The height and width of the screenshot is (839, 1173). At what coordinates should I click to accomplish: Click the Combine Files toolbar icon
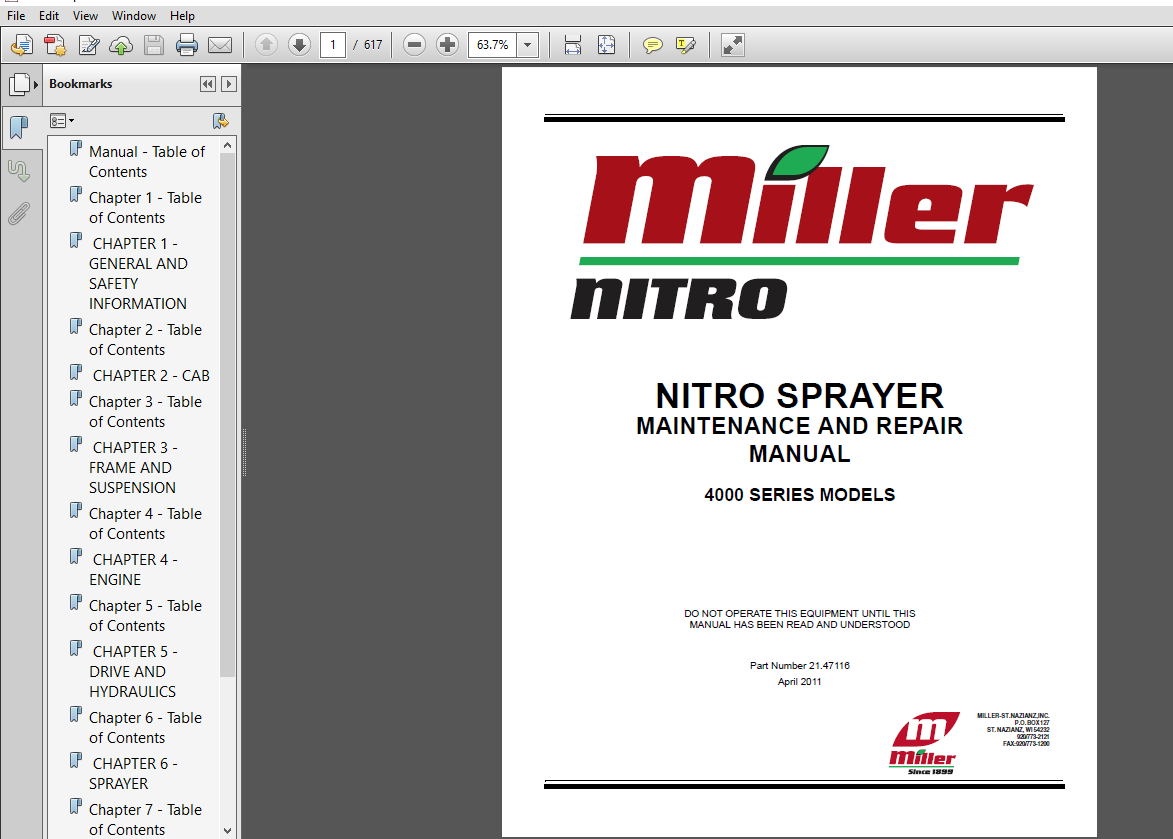[55, 46]
